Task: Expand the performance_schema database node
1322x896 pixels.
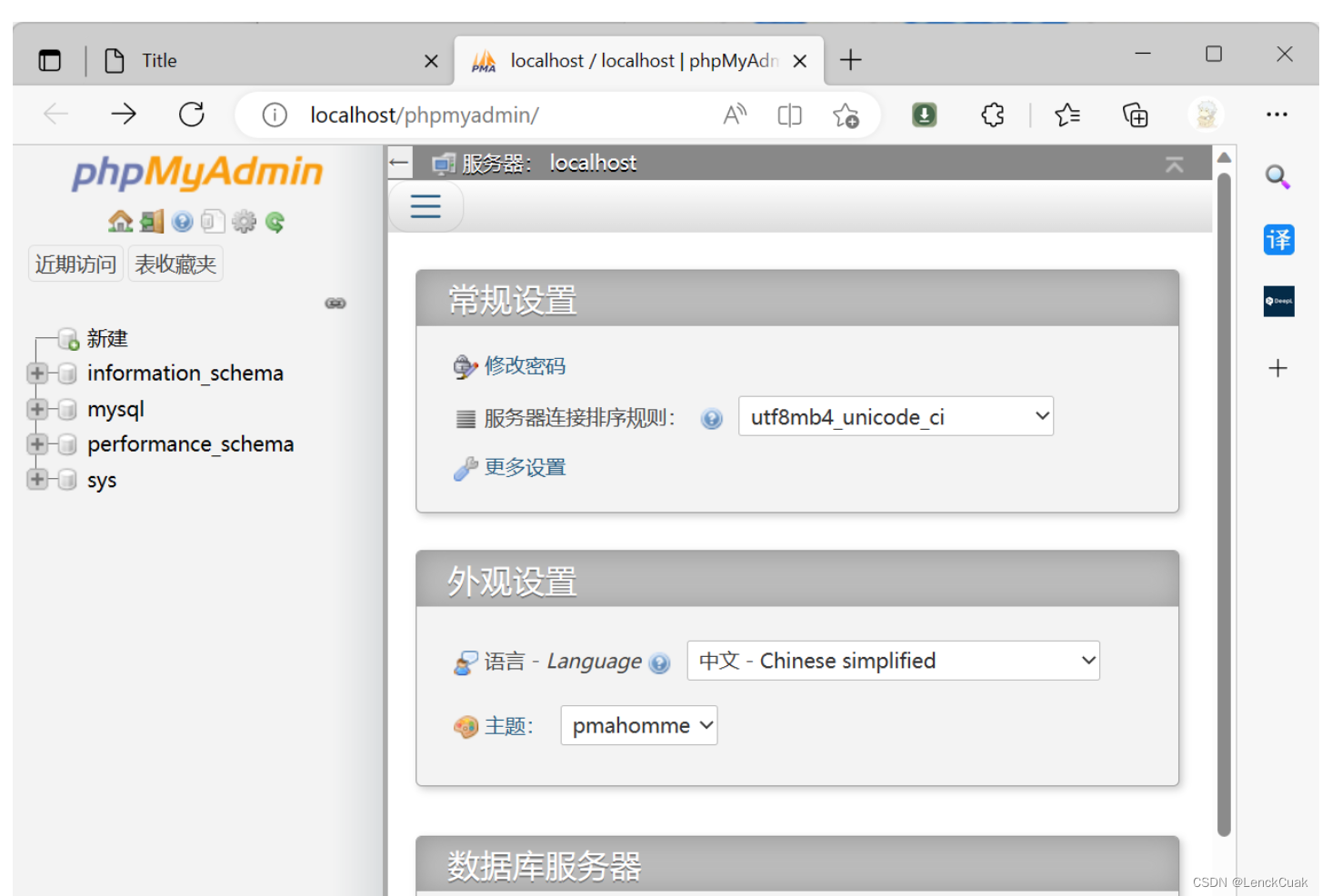Action: [x=37, y=444]
